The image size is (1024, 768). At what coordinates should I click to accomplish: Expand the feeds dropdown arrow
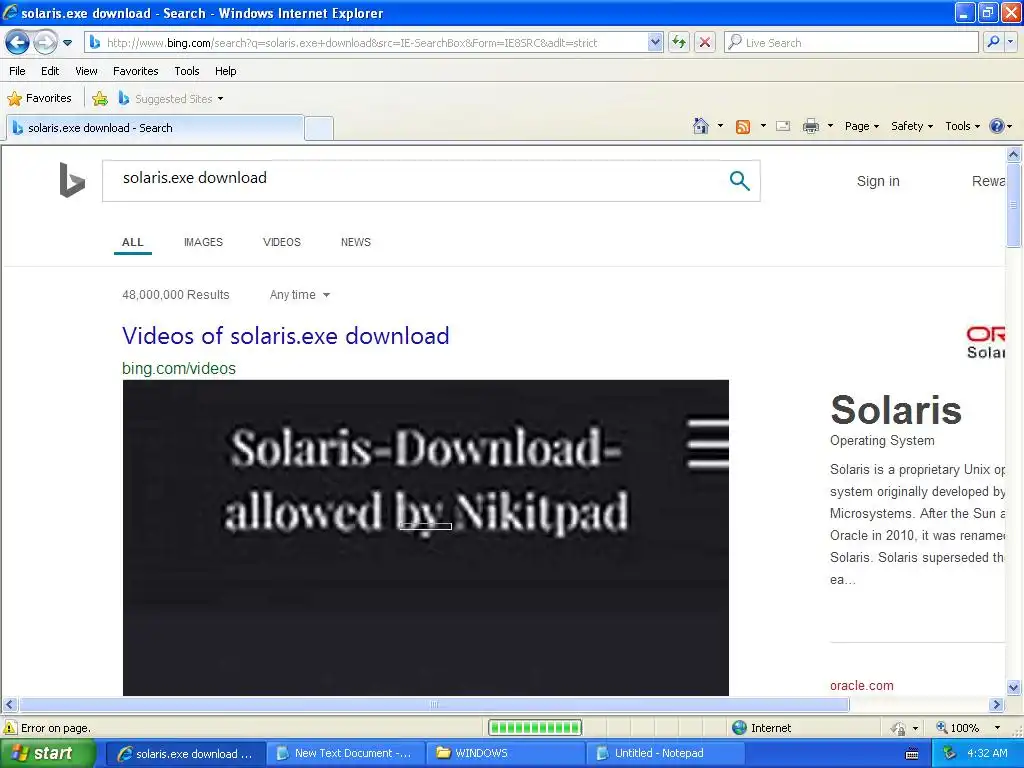pos(763,126)
